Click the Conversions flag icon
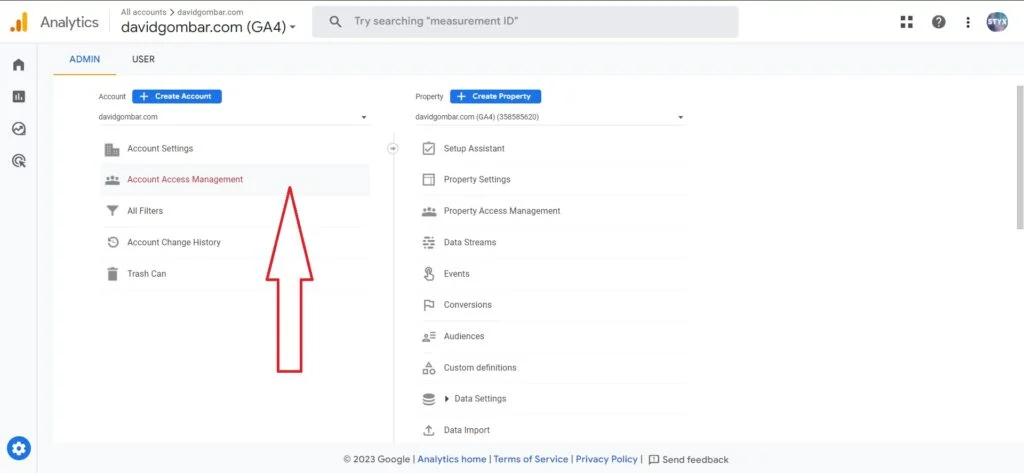 pyautogui.click(x=428, y=305)
